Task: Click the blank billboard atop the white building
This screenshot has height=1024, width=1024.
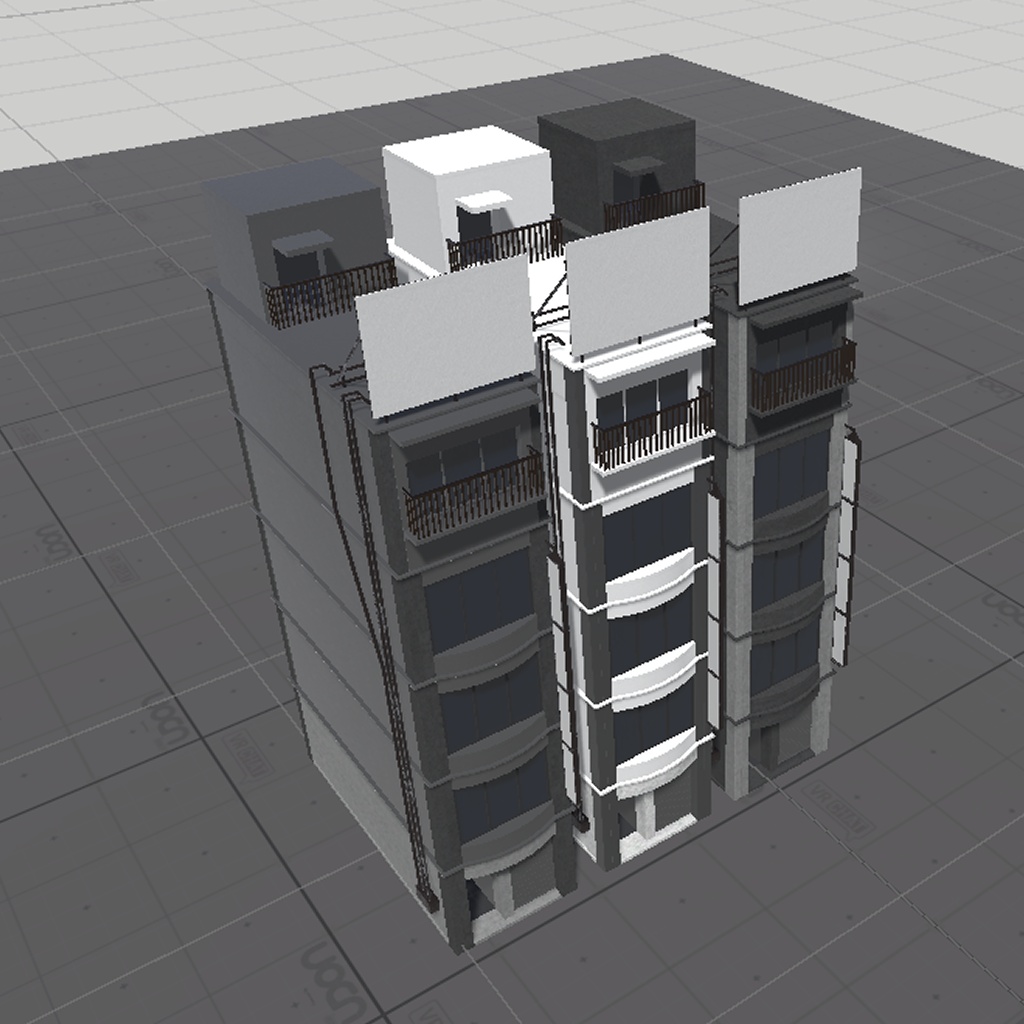Action: (x=638, y=281)
